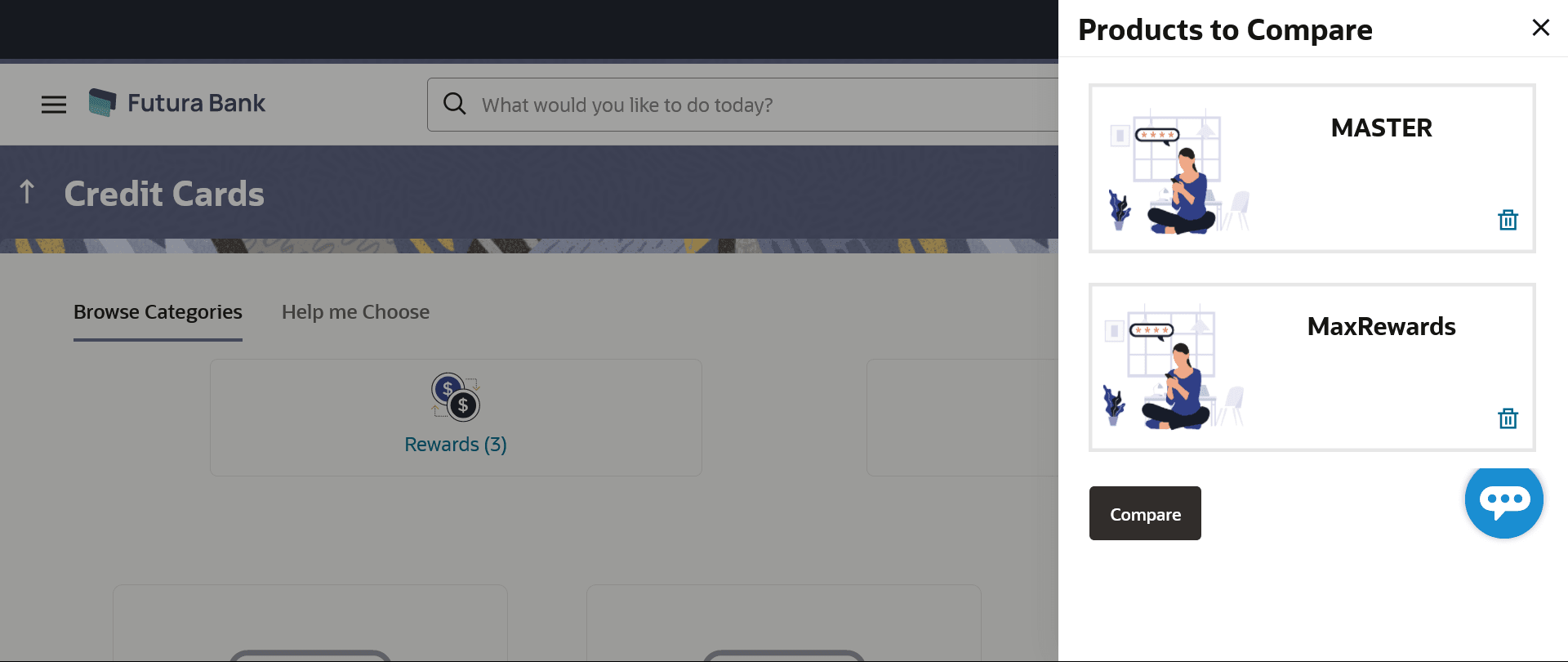Select the Browse Categories tab
This screenshot has width=1568, height=662.
pyautogui.click(x=158, y=312)
